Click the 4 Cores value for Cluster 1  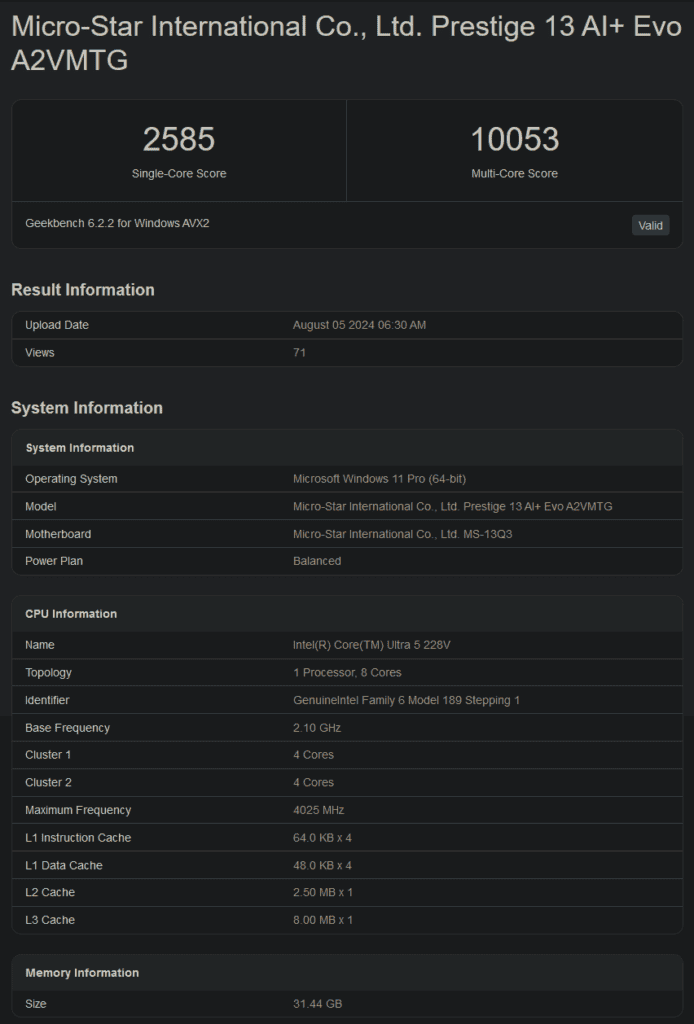coord(313,755)
